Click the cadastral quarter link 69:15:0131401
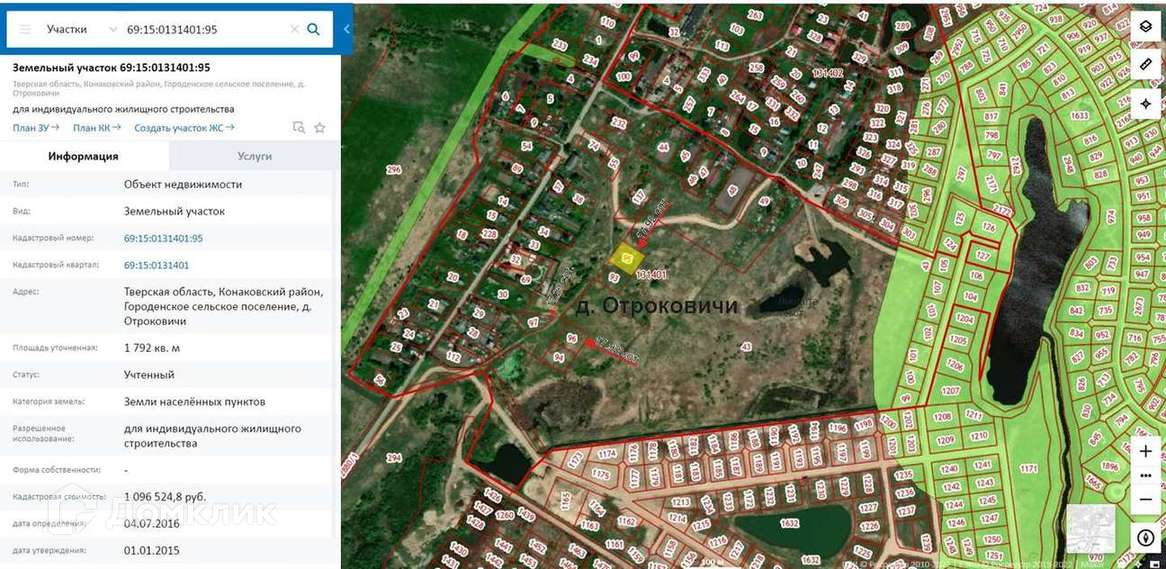The height and width of the screenshot is (569, 1166). tap(157, 265)
